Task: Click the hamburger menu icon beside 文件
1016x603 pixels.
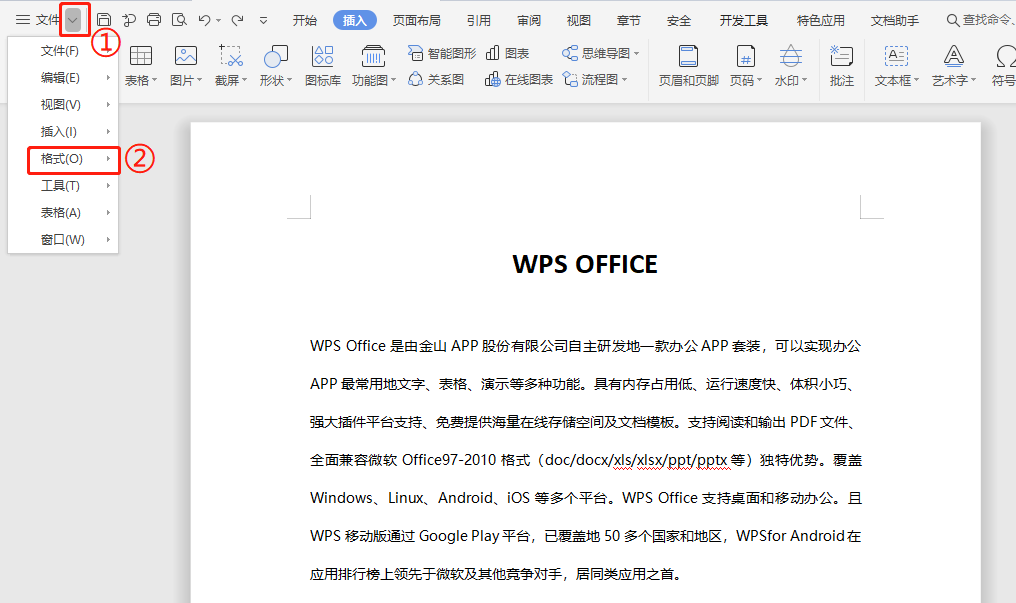Action: pos(23,20)
